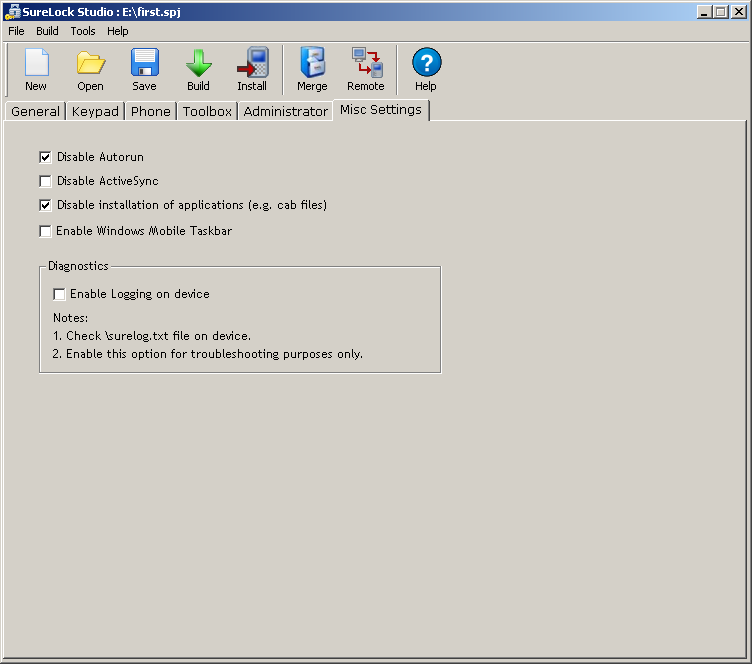Click the Install to device icon
Image resolution: width=752 pixels, height=664 pixels.
pyautogui.click(x=252, y=62)
